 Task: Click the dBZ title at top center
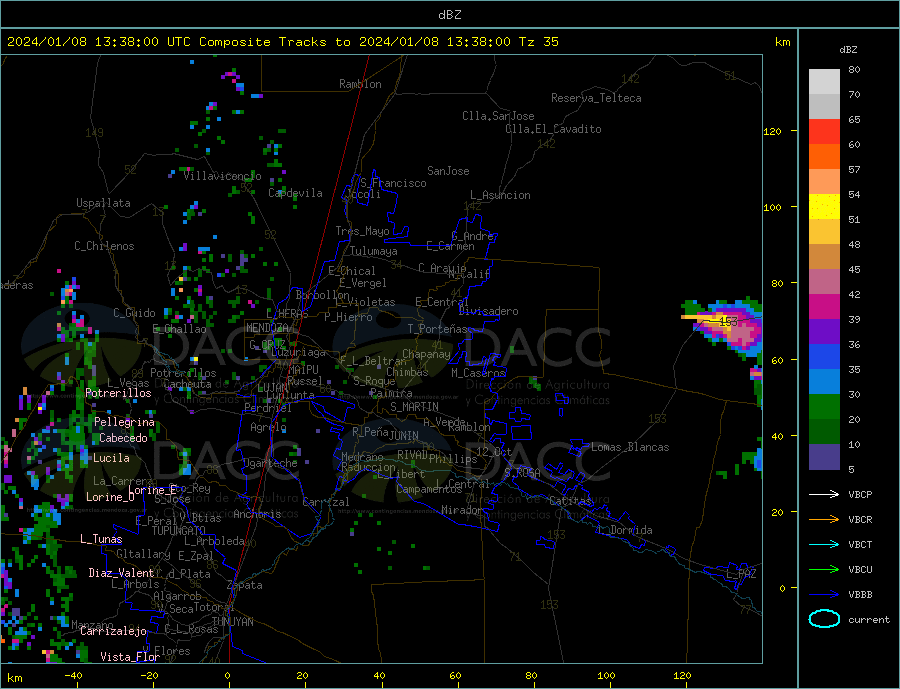tap(449, 15)
